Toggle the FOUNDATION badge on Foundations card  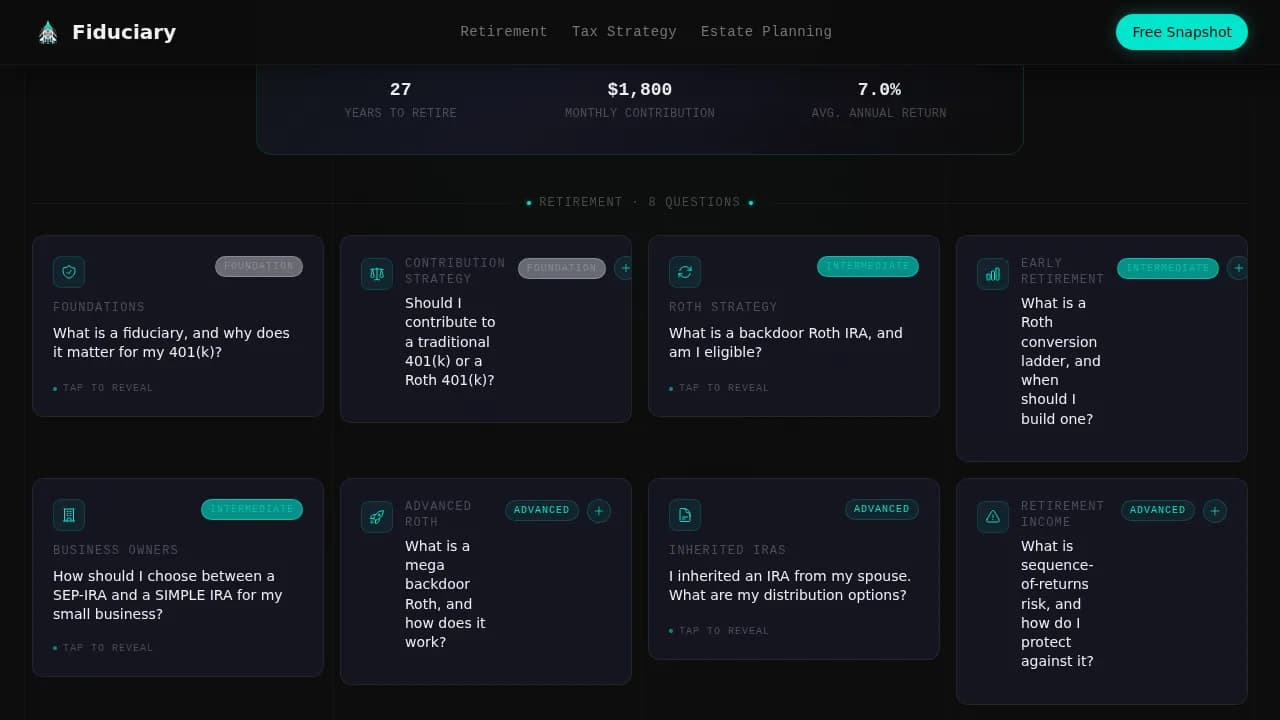point(259,266)
